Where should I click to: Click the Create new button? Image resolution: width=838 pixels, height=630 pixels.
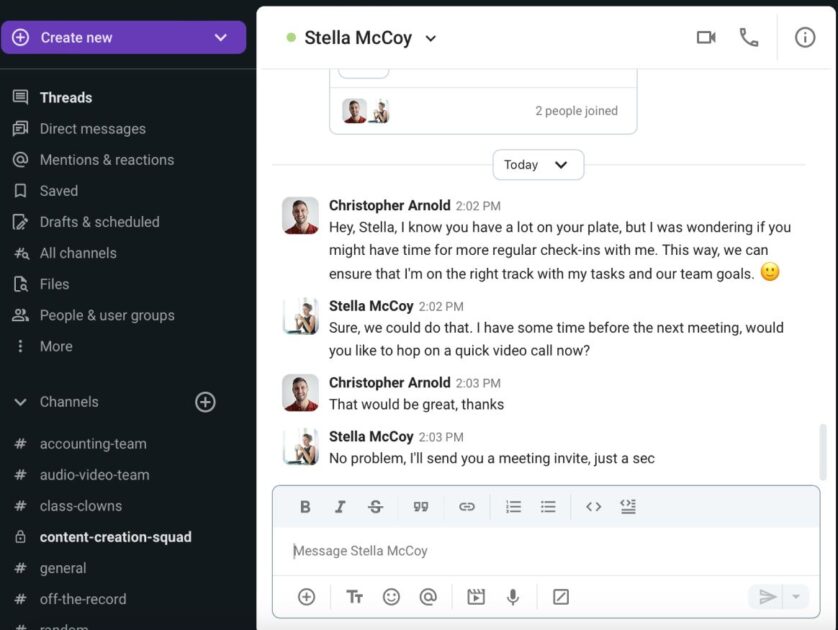[124, 37]
